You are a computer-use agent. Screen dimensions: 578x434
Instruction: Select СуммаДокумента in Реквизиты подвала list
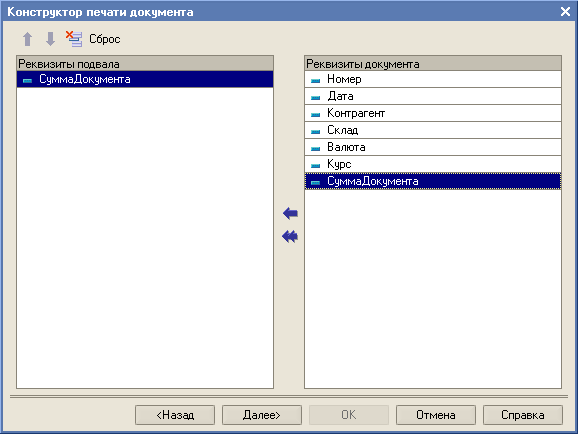point(145,79)
